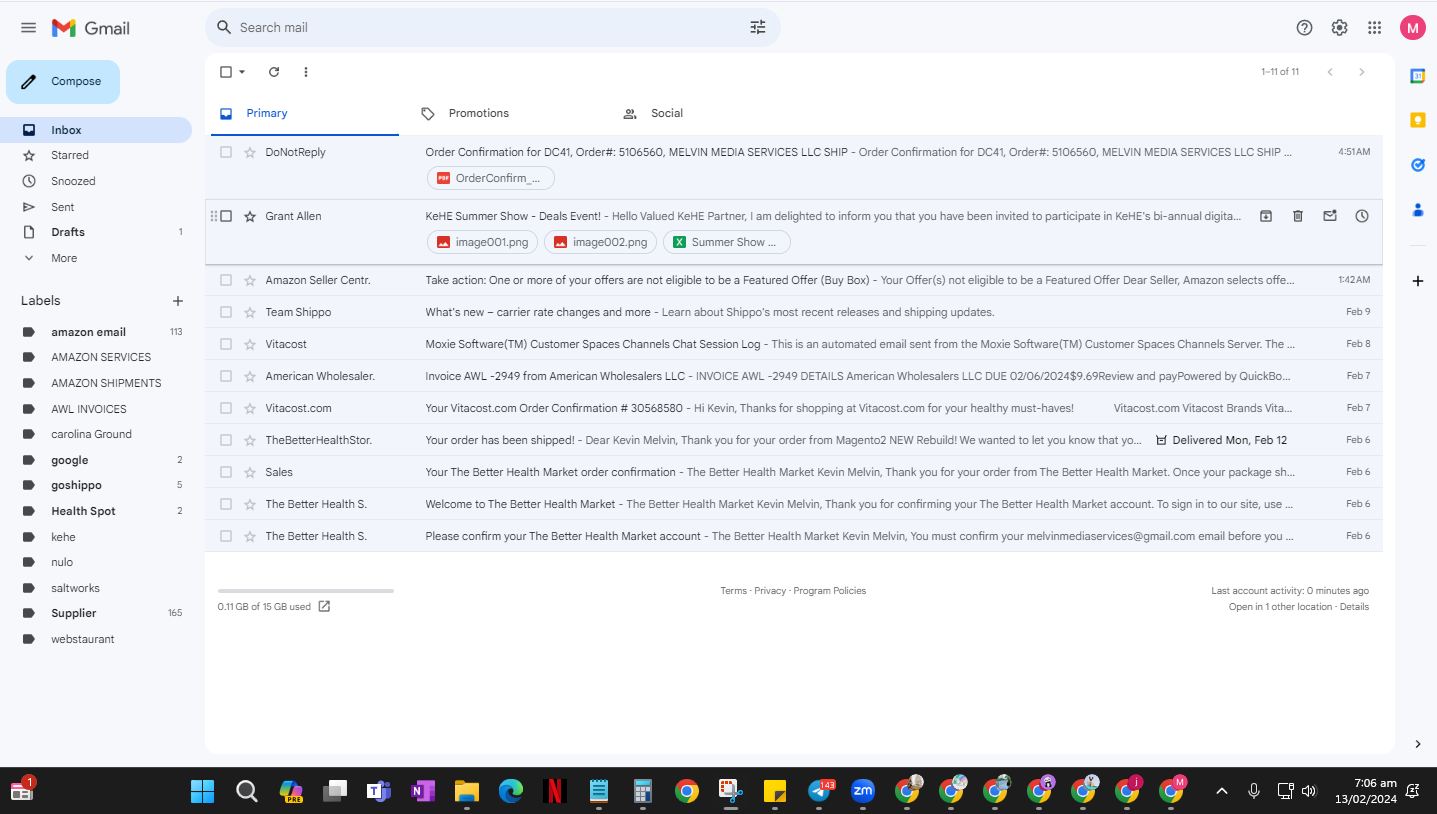Open the American Wholesalers invoice email

pos(794,376)
